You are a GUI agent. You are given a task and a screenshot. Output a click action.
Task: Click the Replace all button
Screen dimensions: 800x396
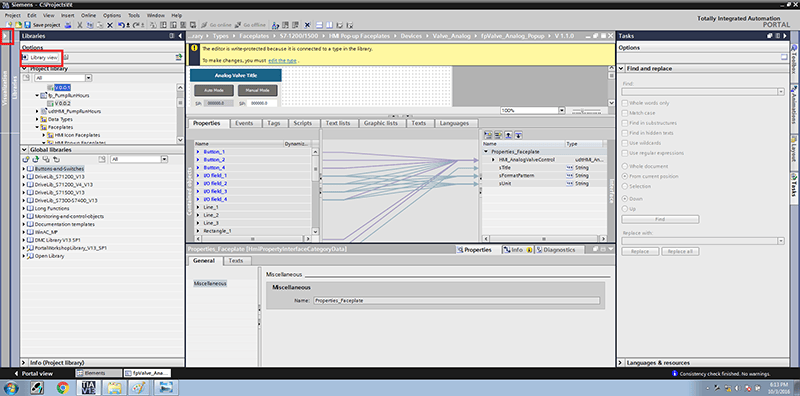point(680,252)
